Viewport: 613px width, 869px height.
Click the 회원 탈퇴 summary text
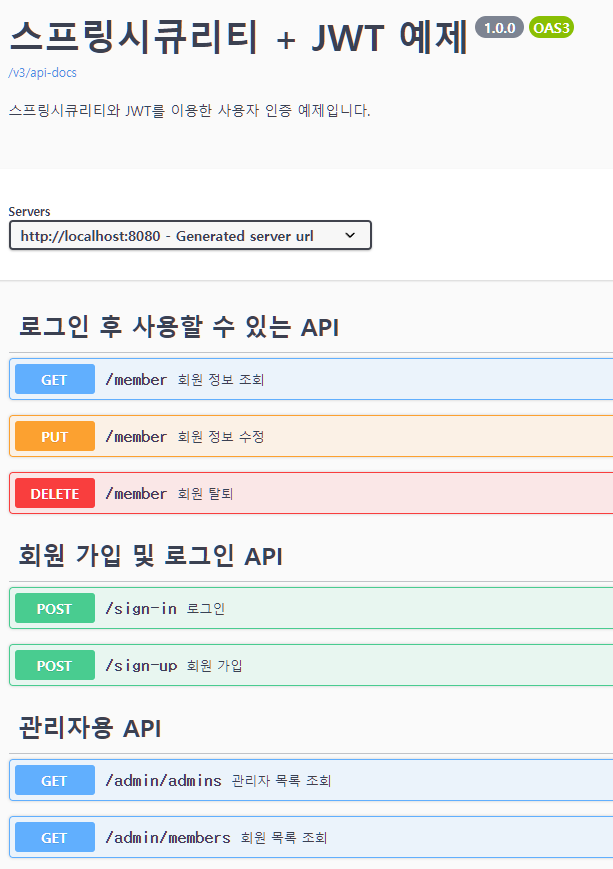205,494
